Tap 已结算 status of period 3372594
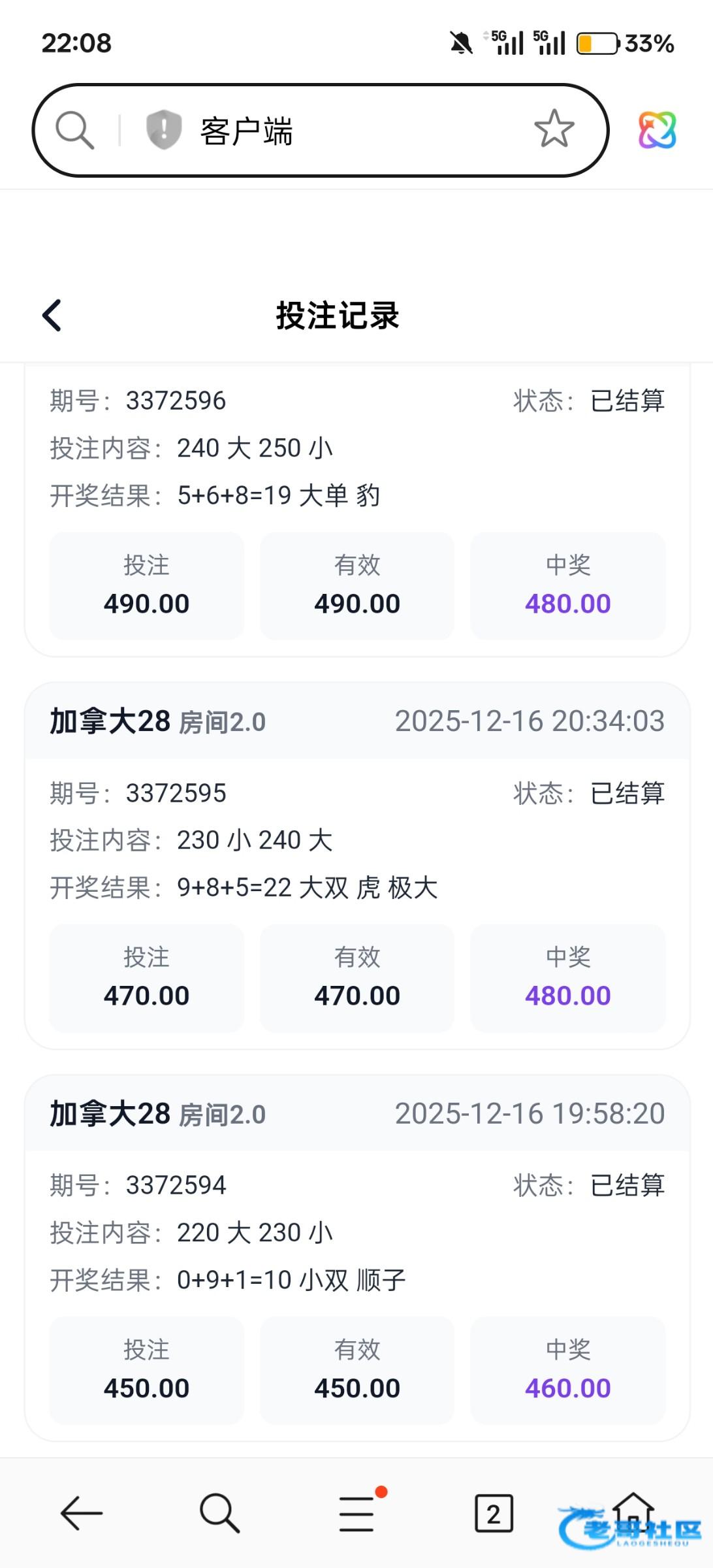This screenshot has width=713, height=1568. point(627,1185)
